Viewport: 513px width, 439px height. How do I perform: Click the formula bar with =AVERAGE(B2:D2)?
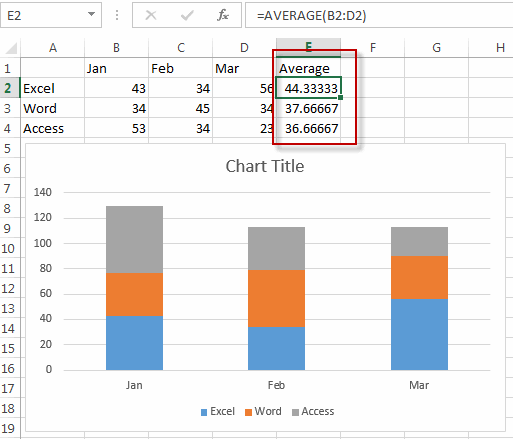pyautogui.click(x=379, y=15)
